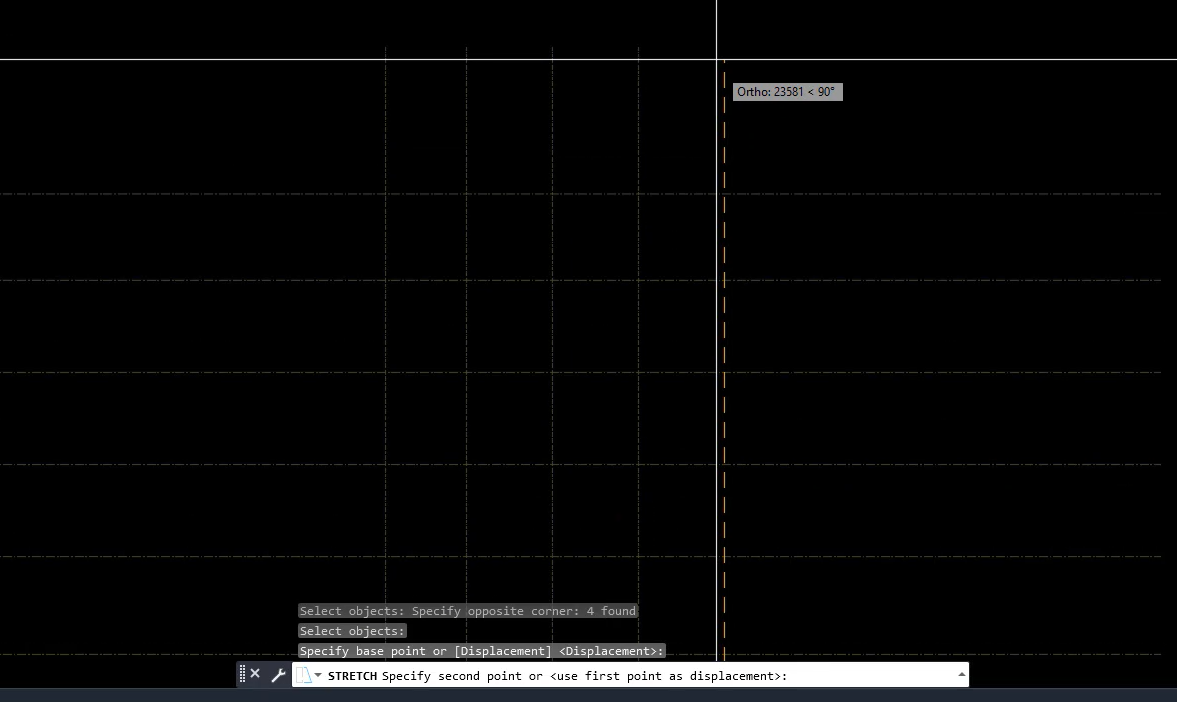The image size is (1177, 702).
Task: Click the STRETCH second point prompt field
Action: tap(630, 675)
